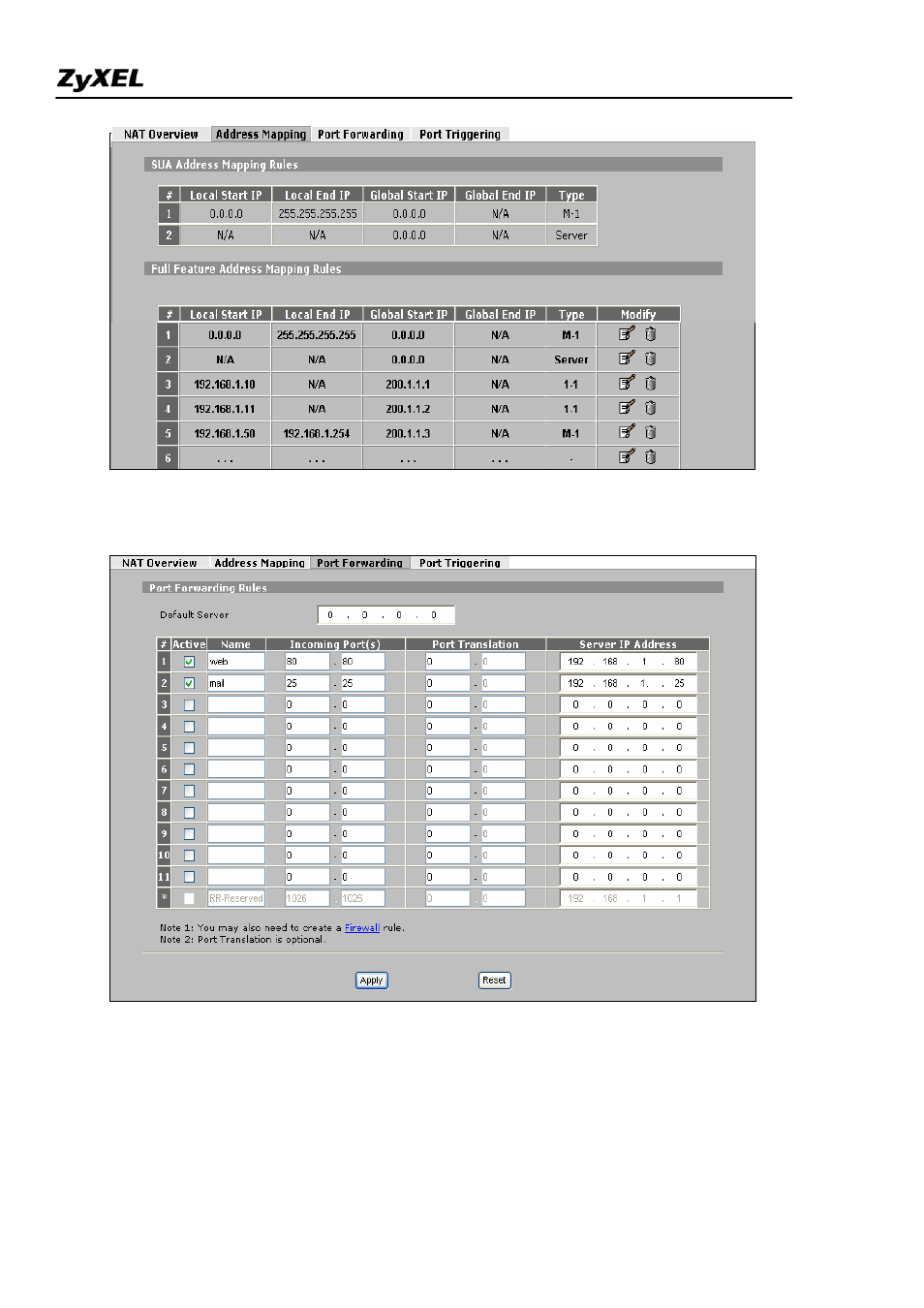
Task: Enable Active checkbox for forwarding rule 10
Action: [x=189, y=856]
